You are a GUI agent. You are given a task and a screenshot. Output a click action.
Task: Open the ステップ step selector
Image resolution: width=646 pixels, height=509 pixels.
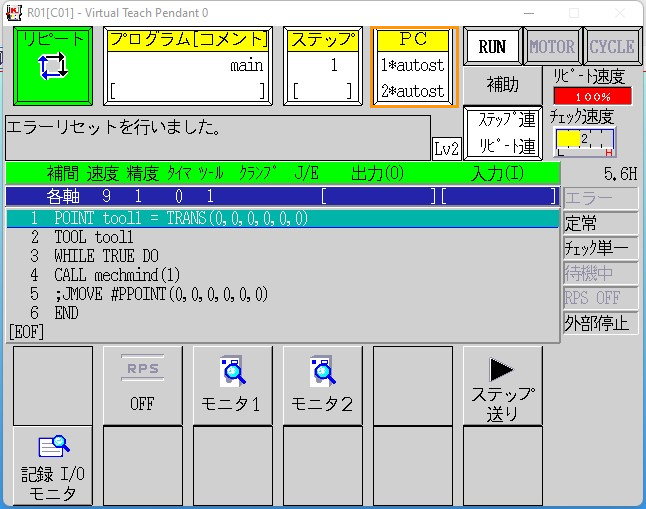(323, 66)
